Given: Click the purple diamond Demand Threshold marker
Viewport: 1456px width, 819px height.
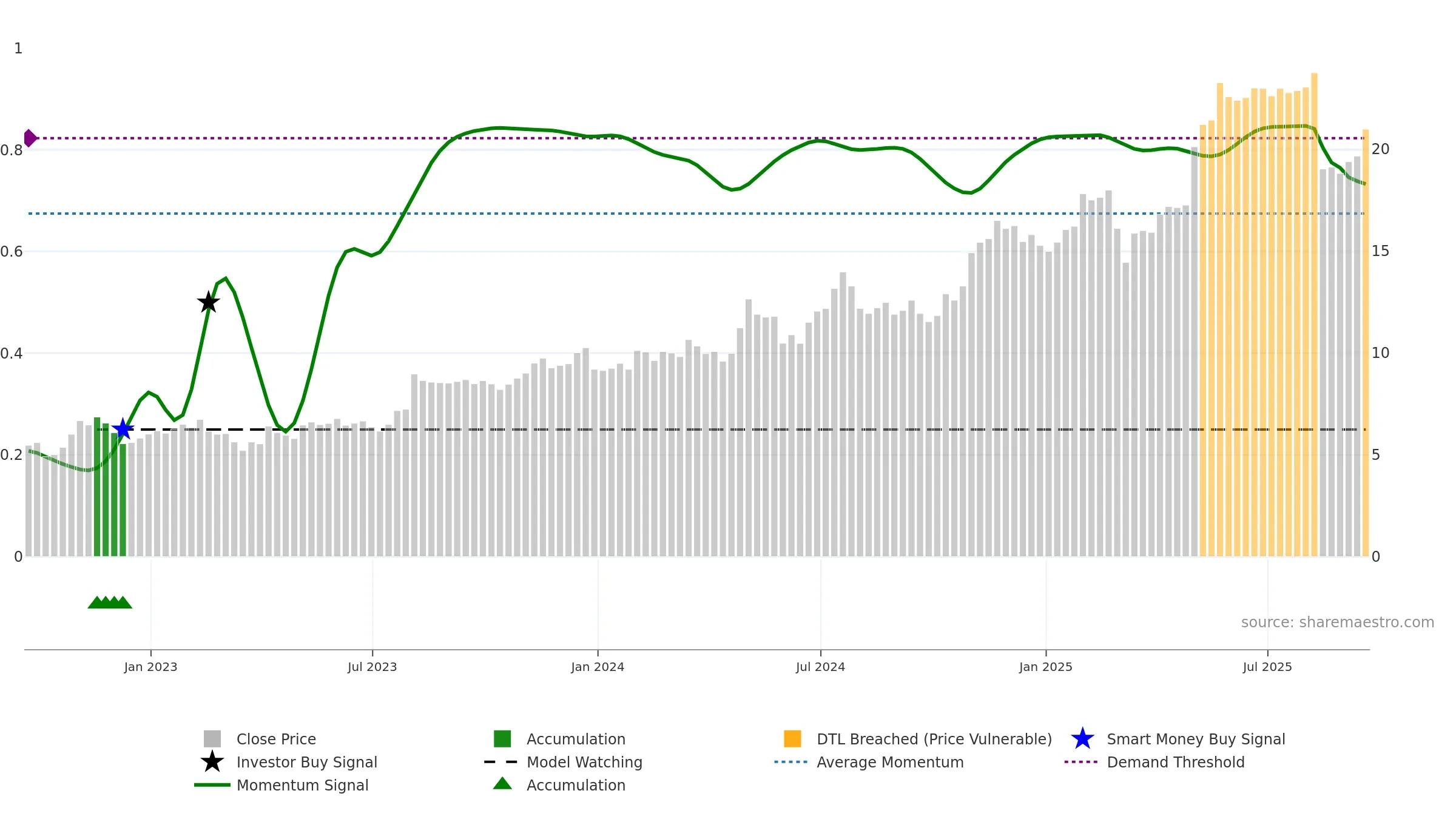Looking at the screenshot, I should [x=30, y=138].
